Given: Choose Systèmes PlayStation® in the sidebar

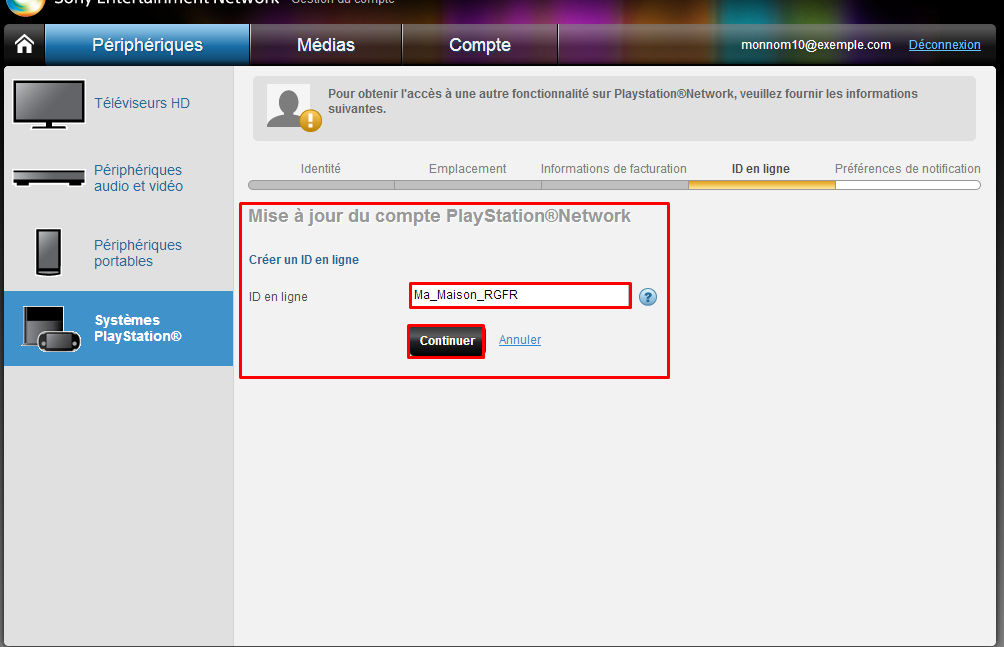Looking at the screenshot, I should [x=138, y=328].
